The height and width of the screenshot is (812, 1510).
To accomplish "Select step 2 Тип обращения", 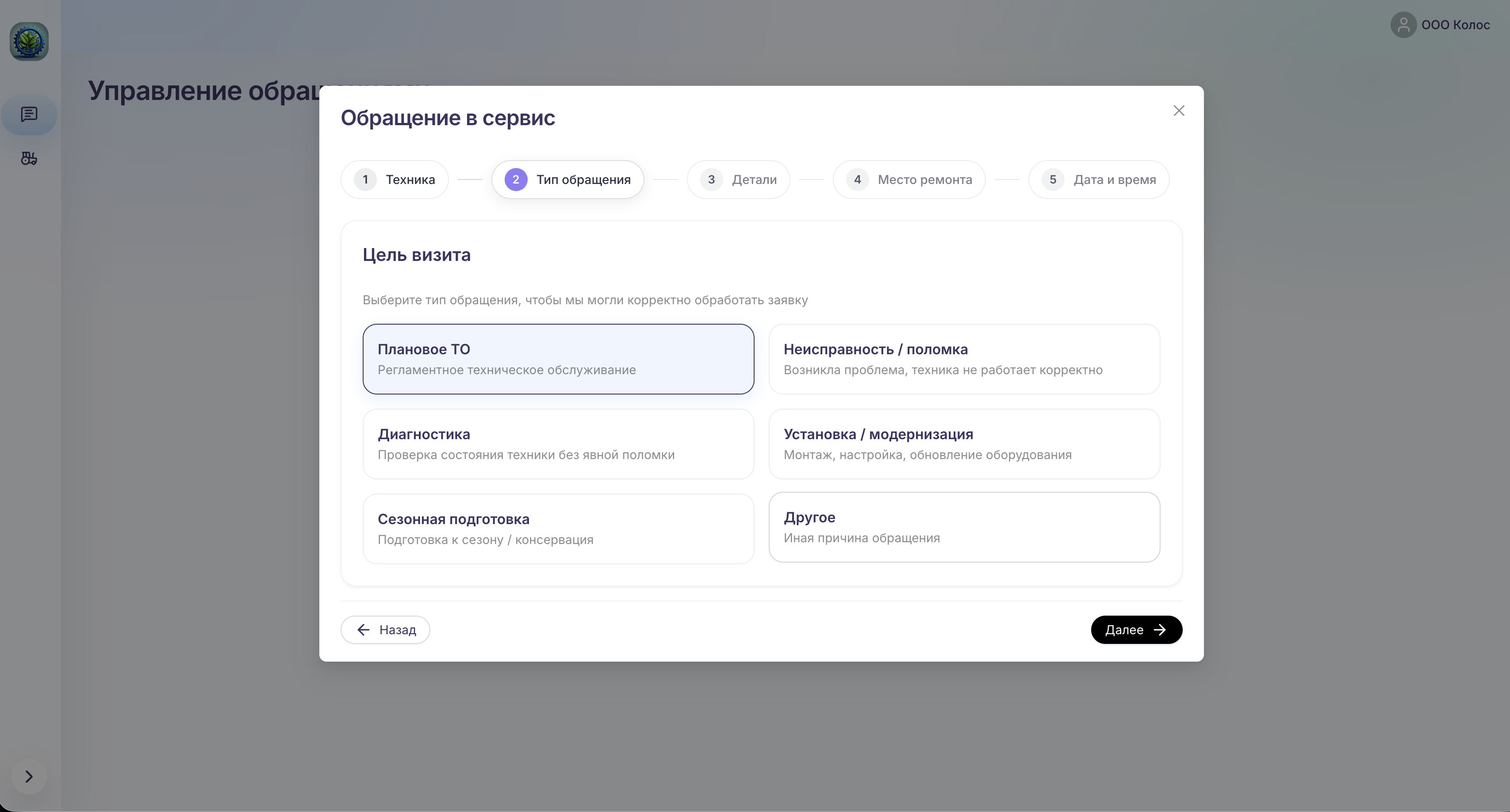I will coord(567,180).
